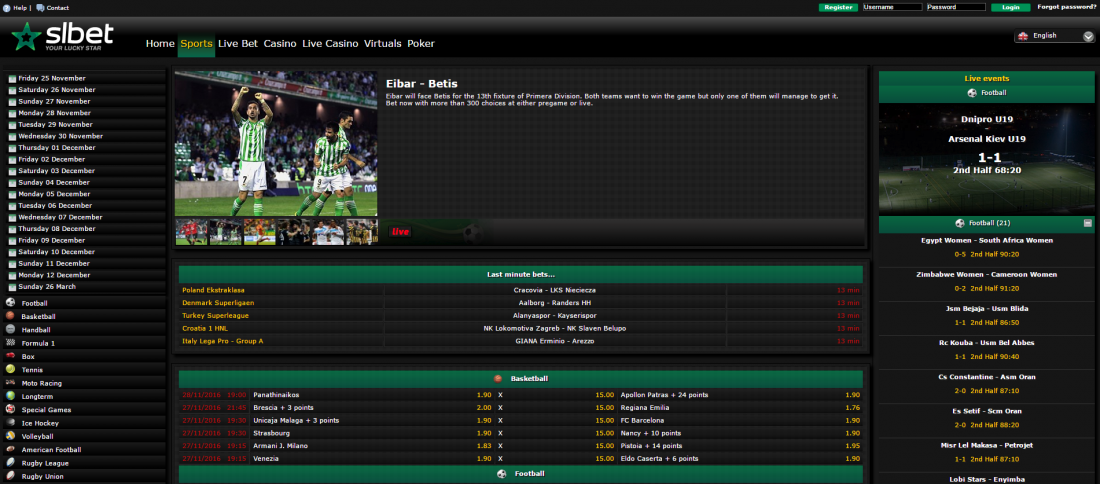Open the Live Casino tab
The width and height of the screenshot is (1100, 484).
coord(330,43)
